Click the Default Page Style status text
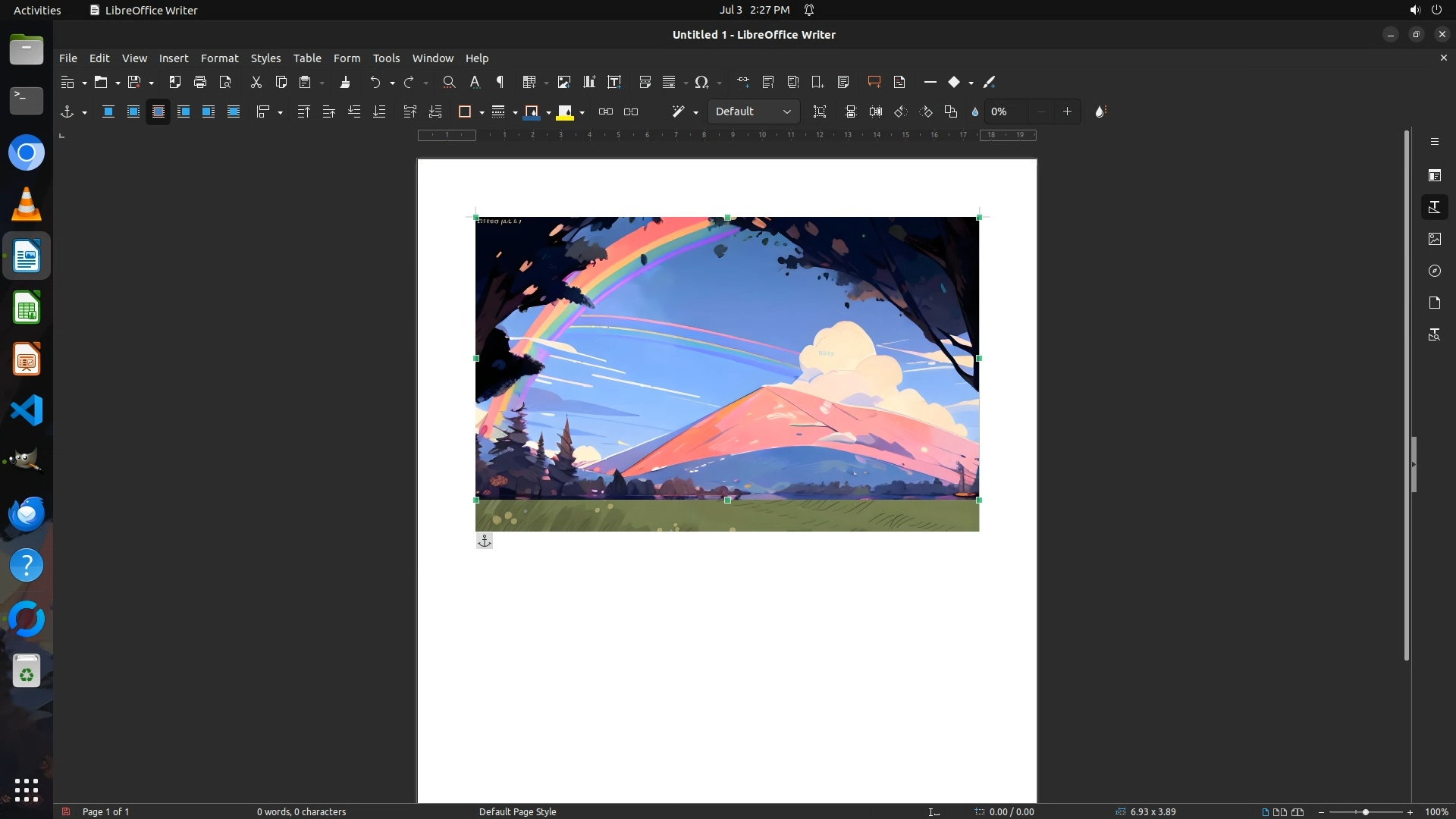Image resolution: width=1456 pixels, height=819 pixels. click(x=517, y=811)
